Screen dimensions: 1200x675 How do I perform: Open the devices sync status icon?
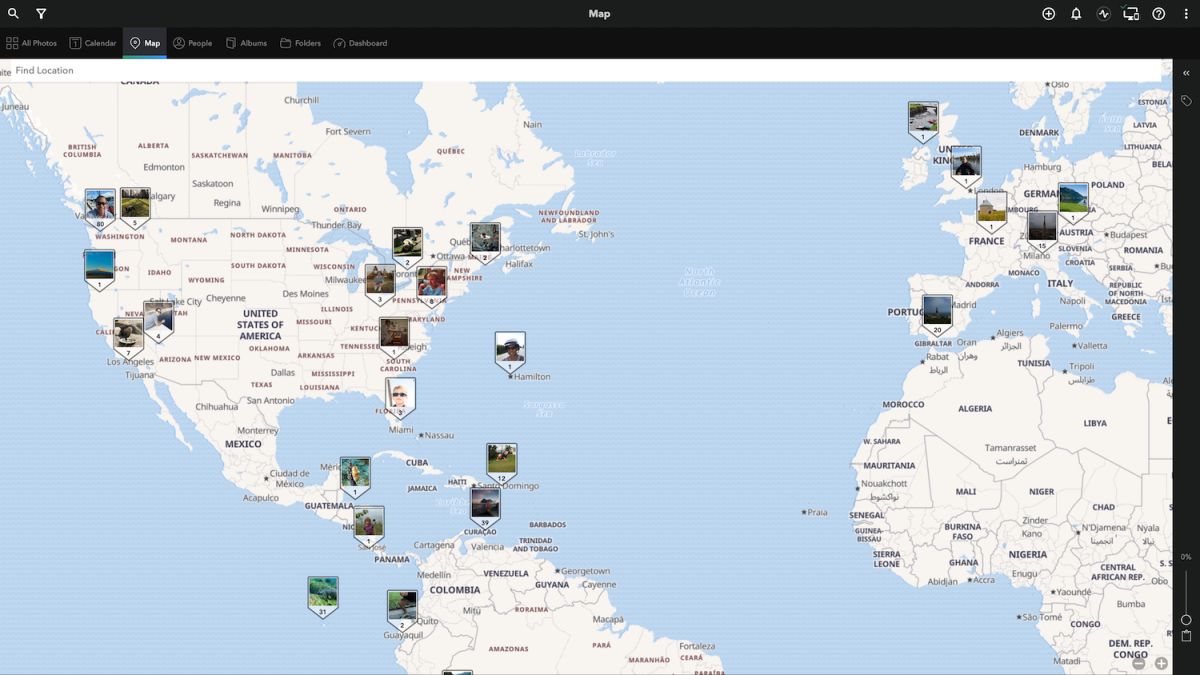[1131, 14]
